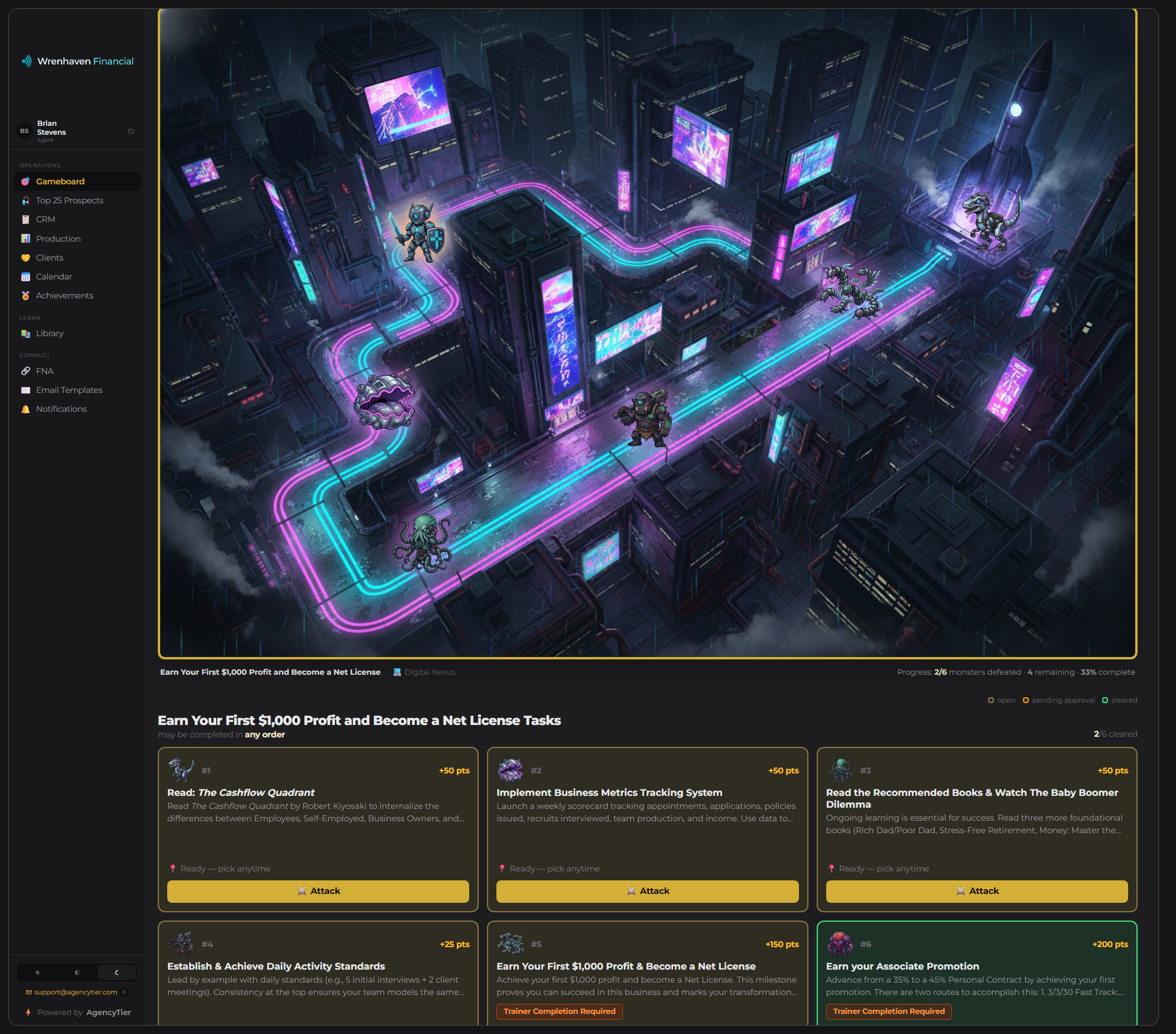Screen dimensions: 1176x1034
Task: Click the 'pending approval' legend label
Action: click(1063, 700)
